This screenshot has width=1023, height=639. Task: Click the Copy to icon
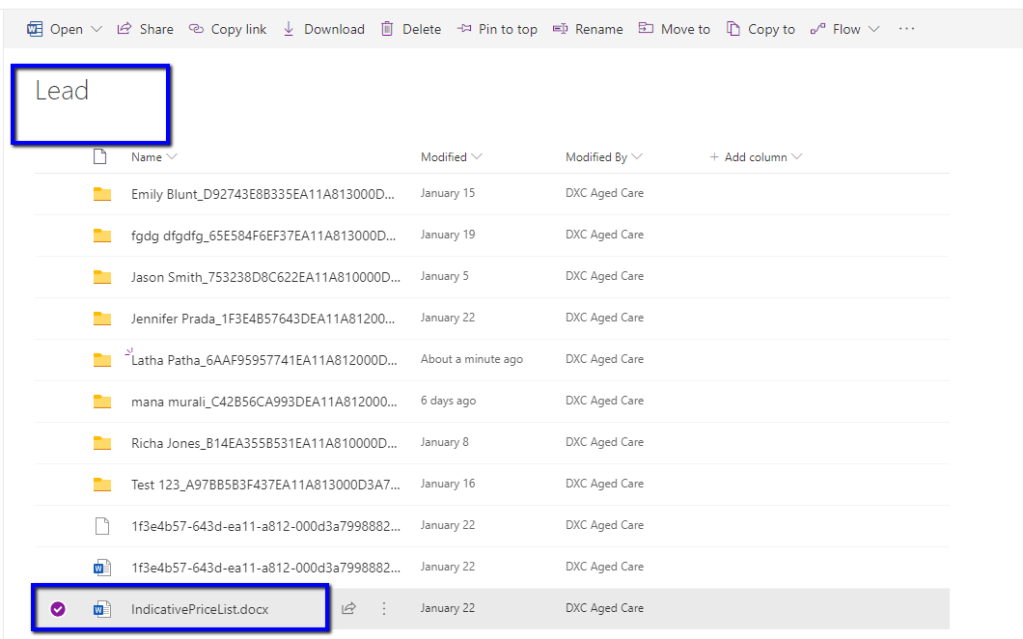734,29
